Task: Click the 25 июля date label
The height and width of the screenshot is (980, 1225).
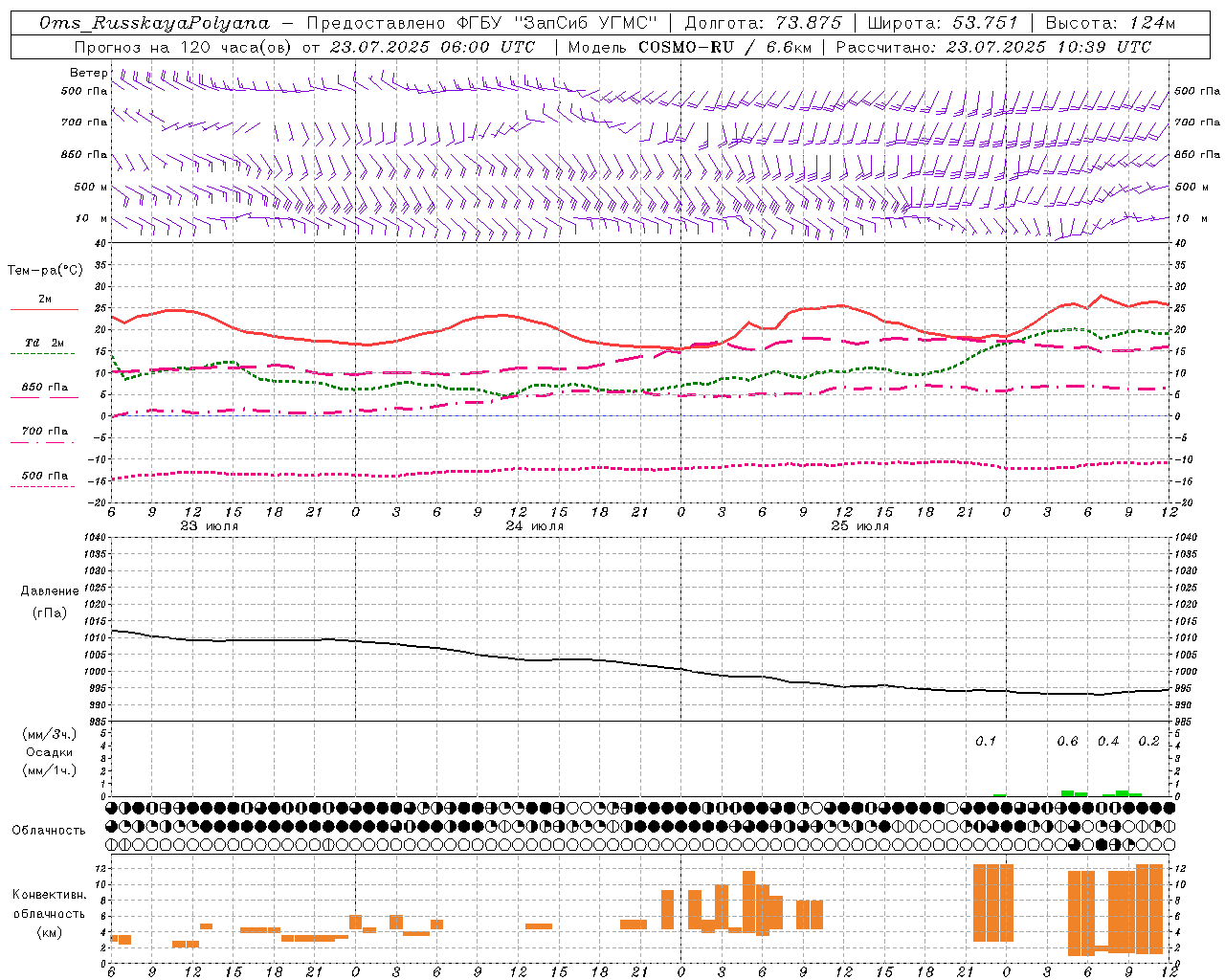Action: point(860,526)
